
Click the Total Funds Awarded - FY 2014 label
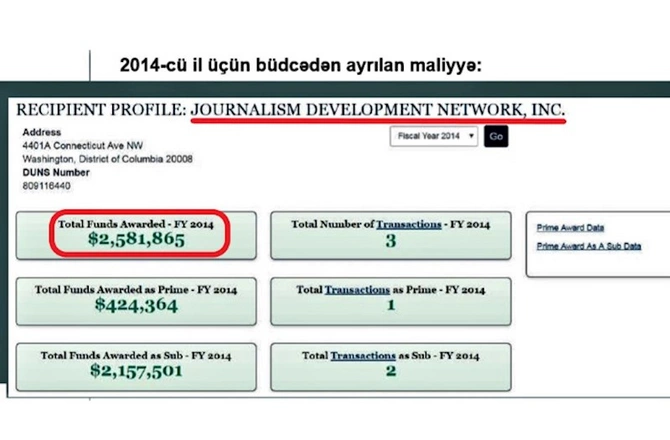tap(136, 224)
